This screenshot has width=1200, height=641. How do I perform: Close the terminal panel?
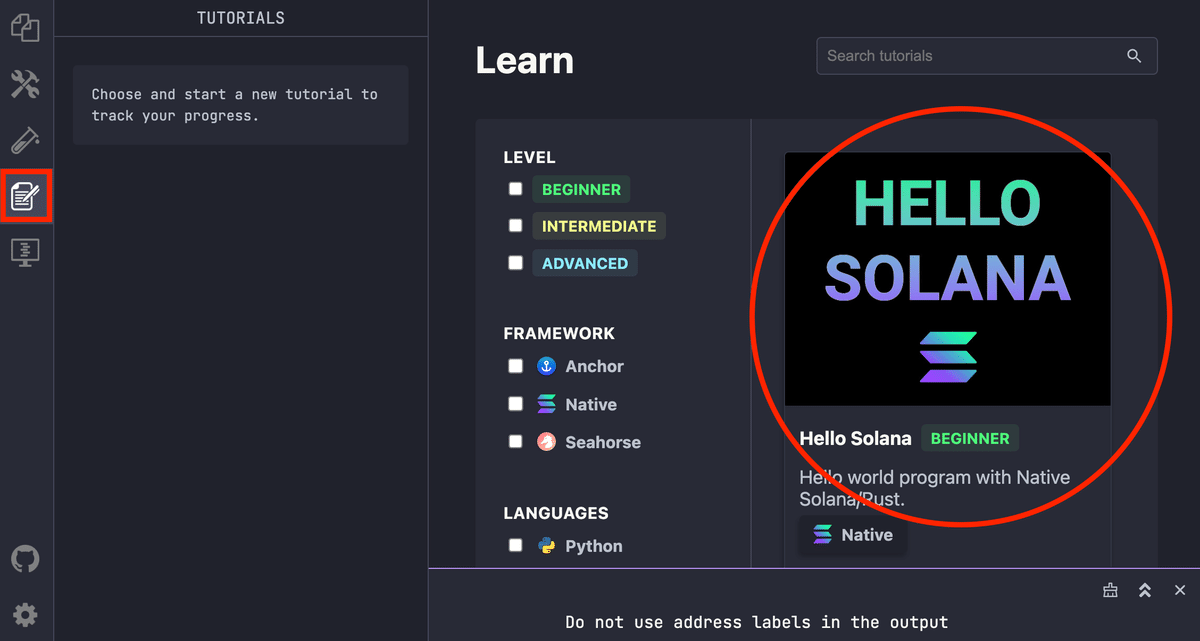(x=1180, y=590)
